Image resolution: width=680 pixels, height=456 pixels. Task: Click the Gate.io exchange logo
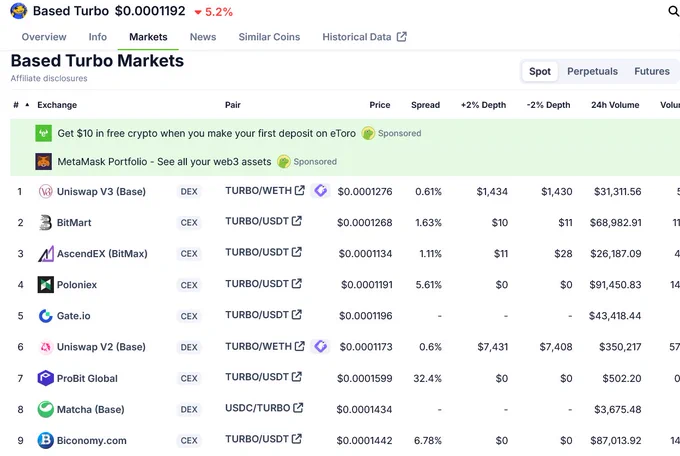point(46,316)
